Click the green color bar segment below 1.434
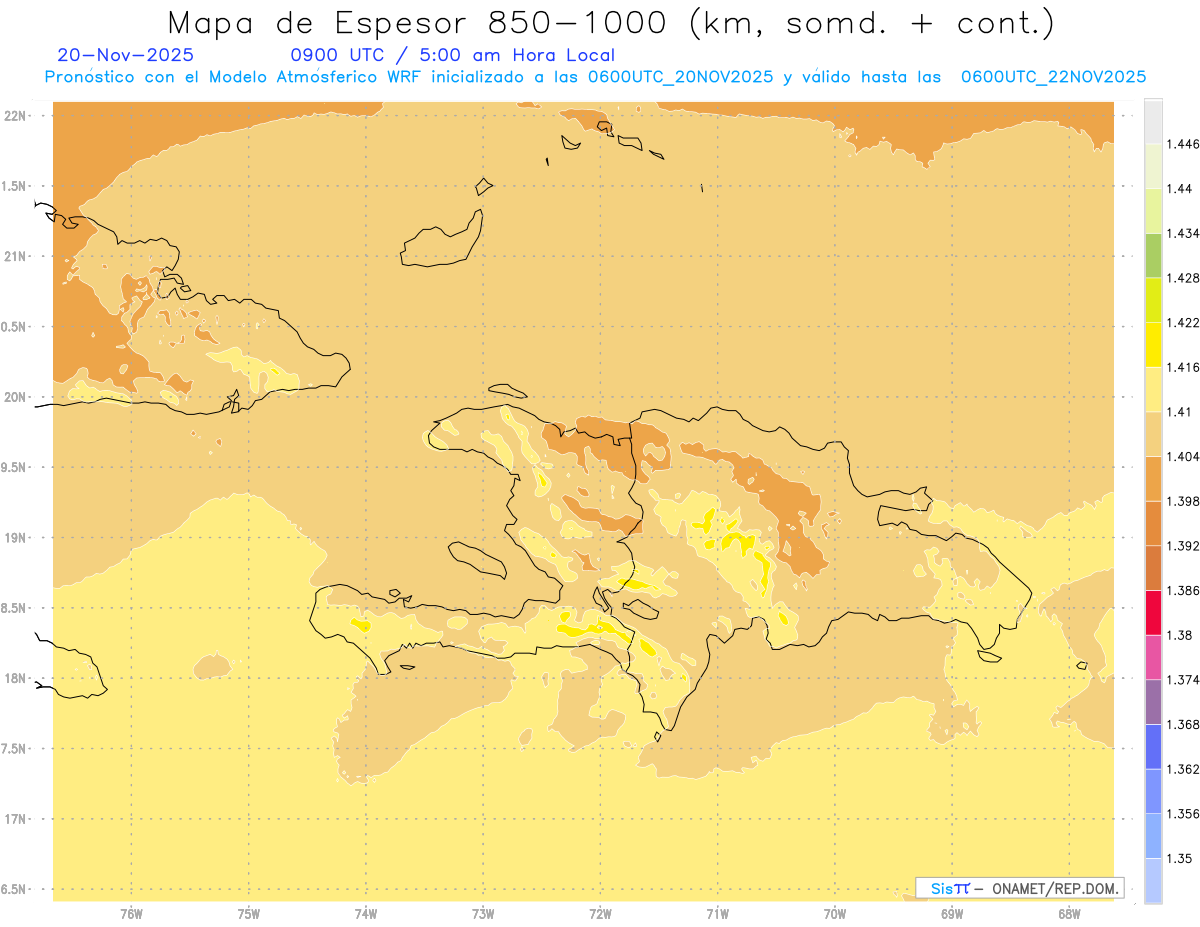Screen dimensions: 1200x927 1153,255
